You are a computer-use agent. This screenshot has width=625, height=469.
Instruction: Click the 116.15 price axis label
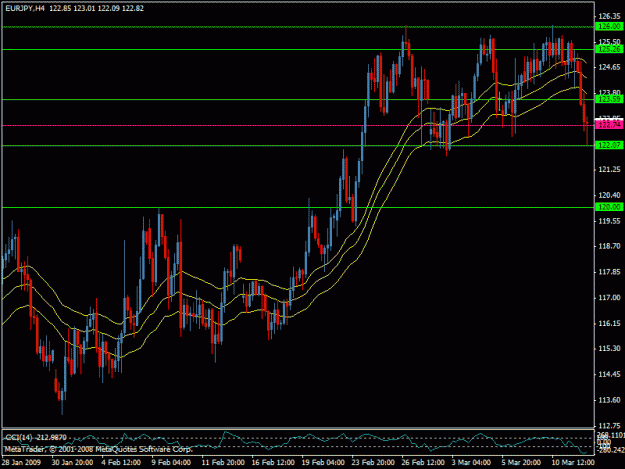tap(609, 323)
